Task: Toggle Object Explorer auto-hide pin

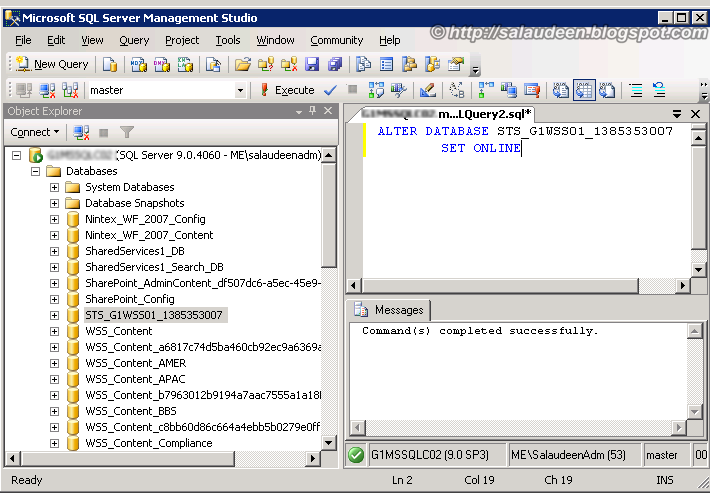Action: pos(312,111)
